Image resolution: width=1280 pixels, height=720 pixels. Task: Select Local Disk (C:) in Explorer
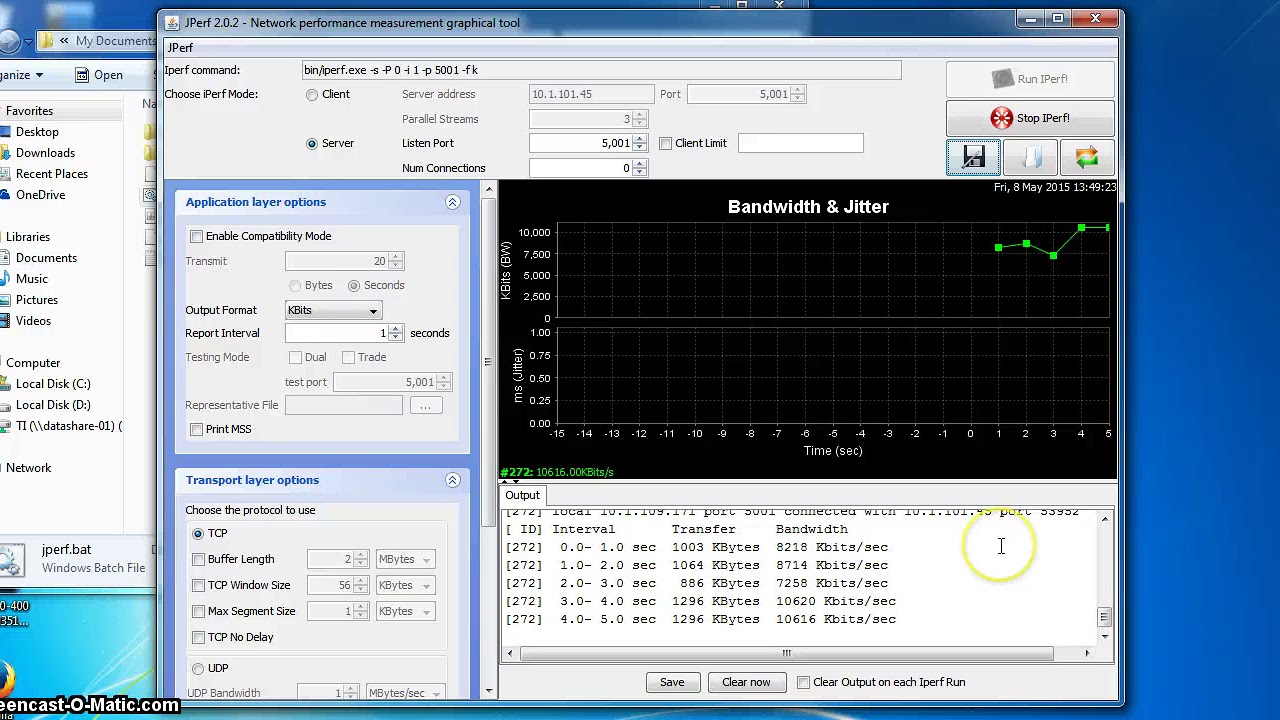(x=53, y=384)
